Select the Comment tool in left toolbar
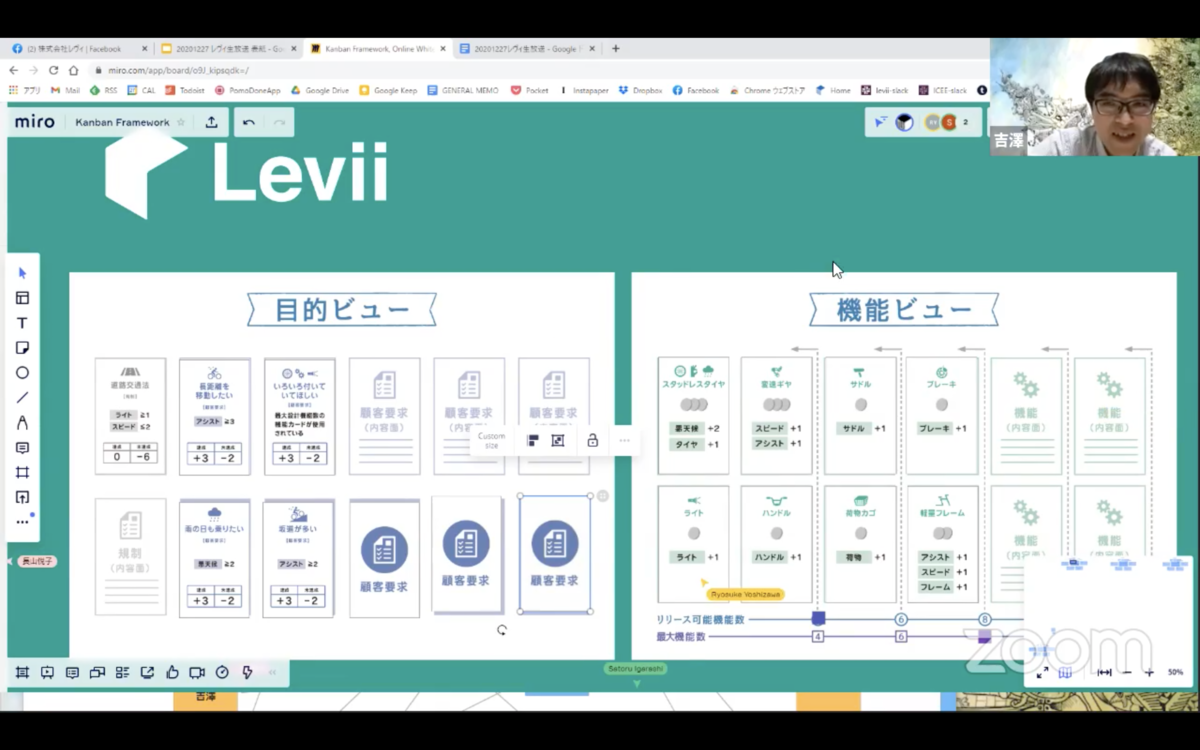The height and width of the screenshot is (750, 1200). [x=22, y=448]
